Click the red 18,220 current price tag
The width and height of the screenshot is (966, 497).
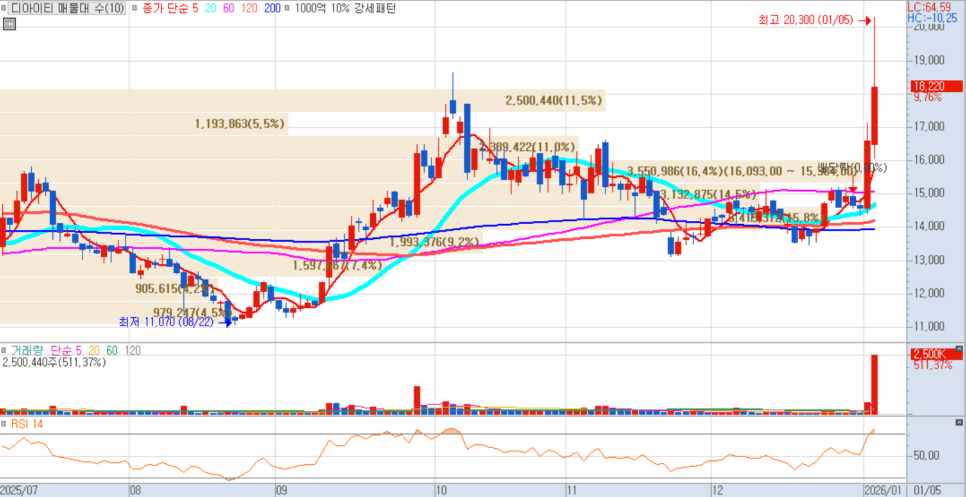coord(935,87)
